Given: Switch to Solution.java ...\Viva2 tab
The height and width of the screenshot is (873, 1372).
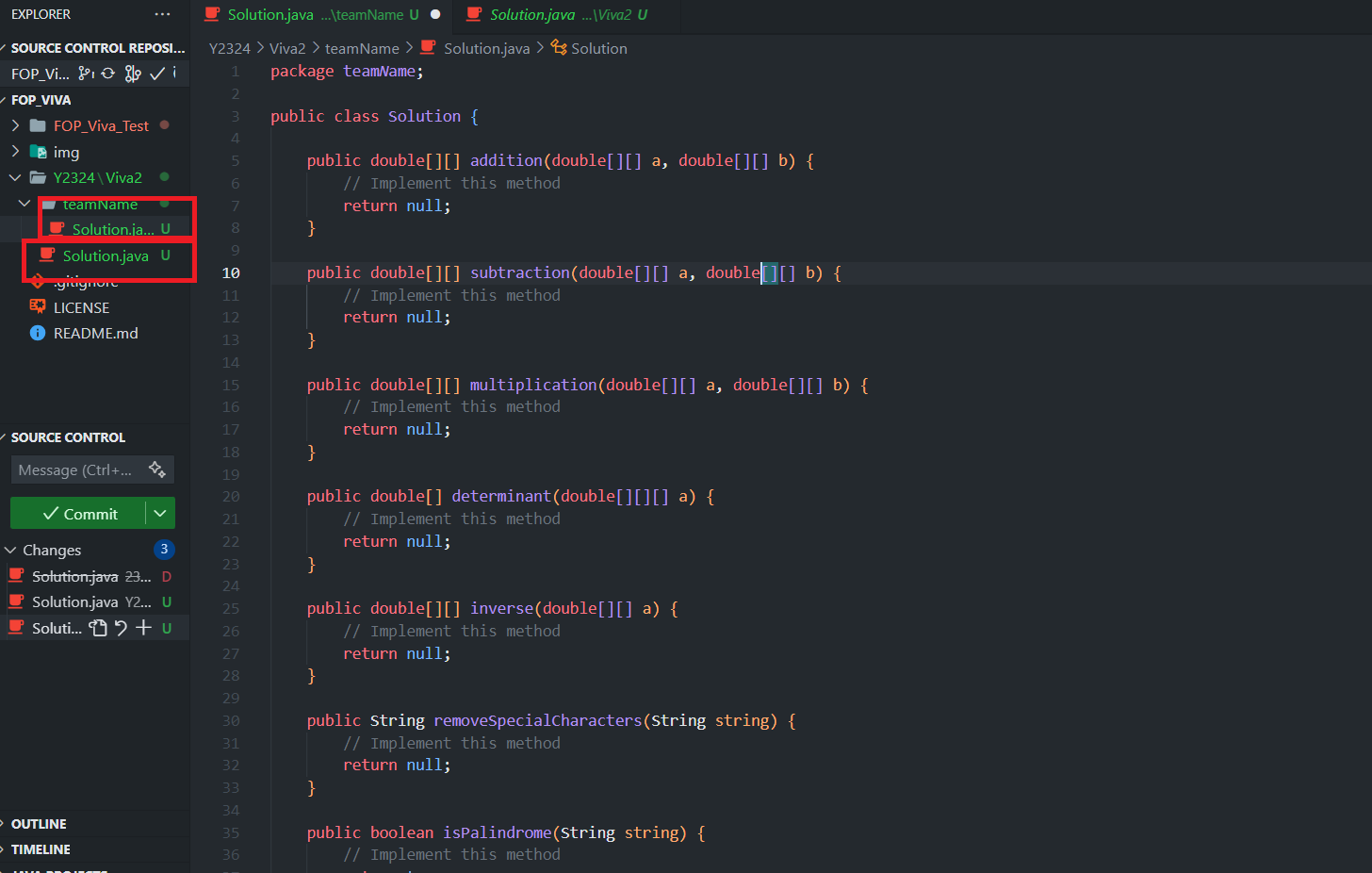Looking at the screenshot, I should point(567,15).
